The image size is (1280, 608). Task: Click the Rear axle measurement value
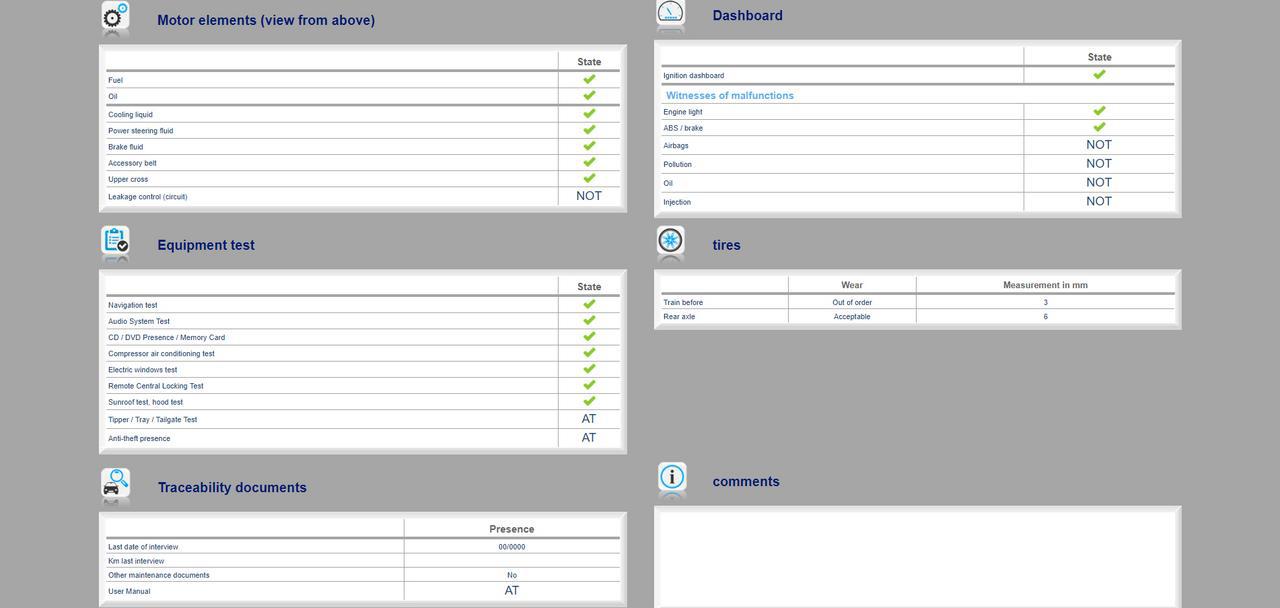(1045, 317)
